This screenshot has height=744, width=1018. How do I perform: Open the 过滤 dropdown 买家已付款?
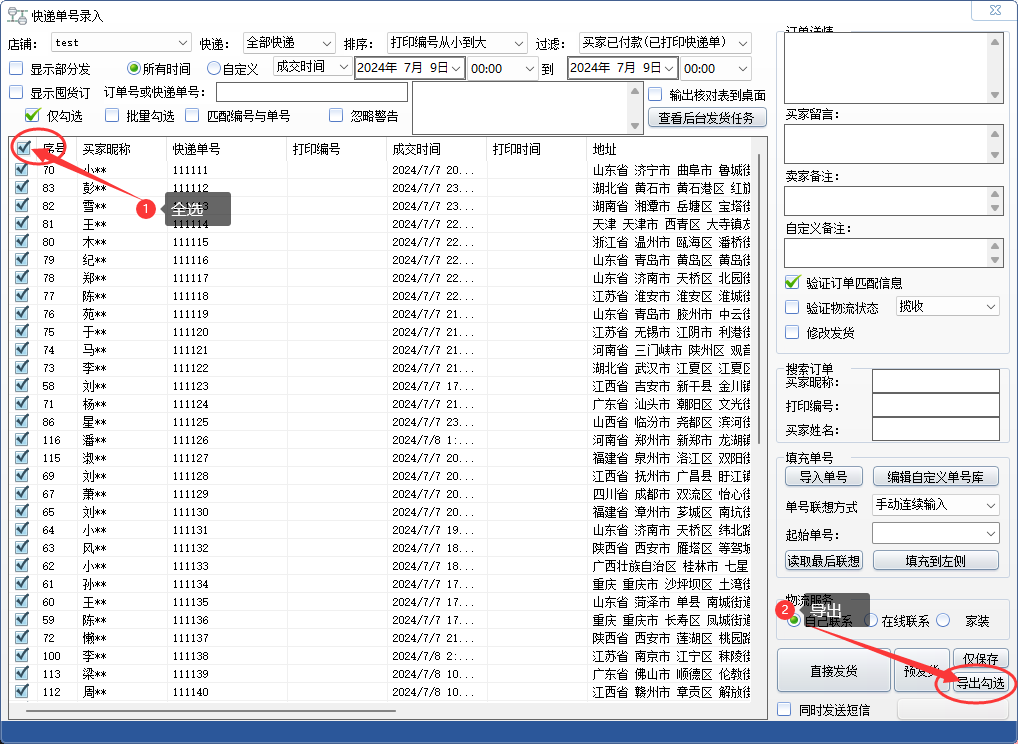(664, 43)
